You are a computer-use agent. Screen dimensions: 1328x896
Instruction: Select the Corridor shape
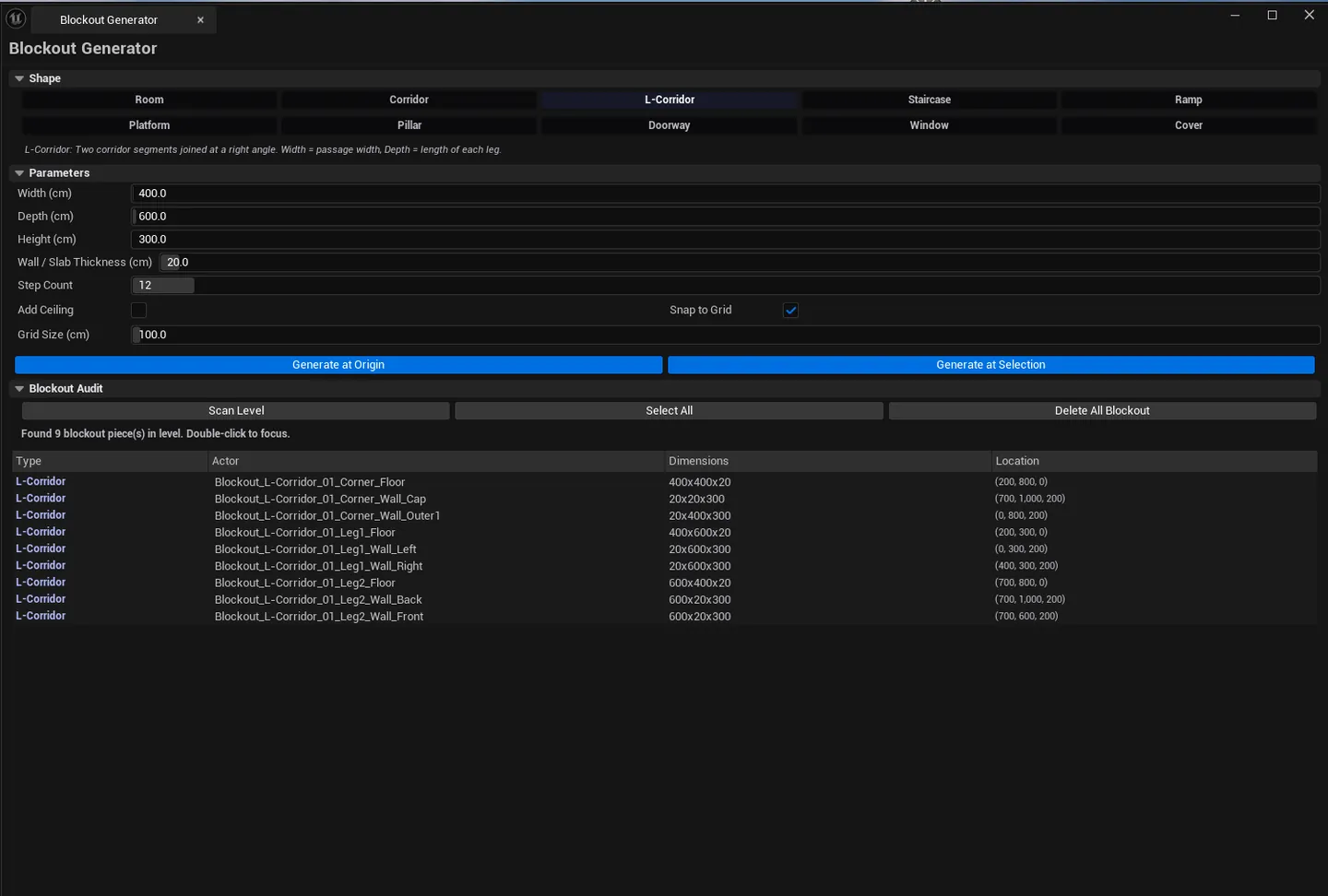point(409,100)
